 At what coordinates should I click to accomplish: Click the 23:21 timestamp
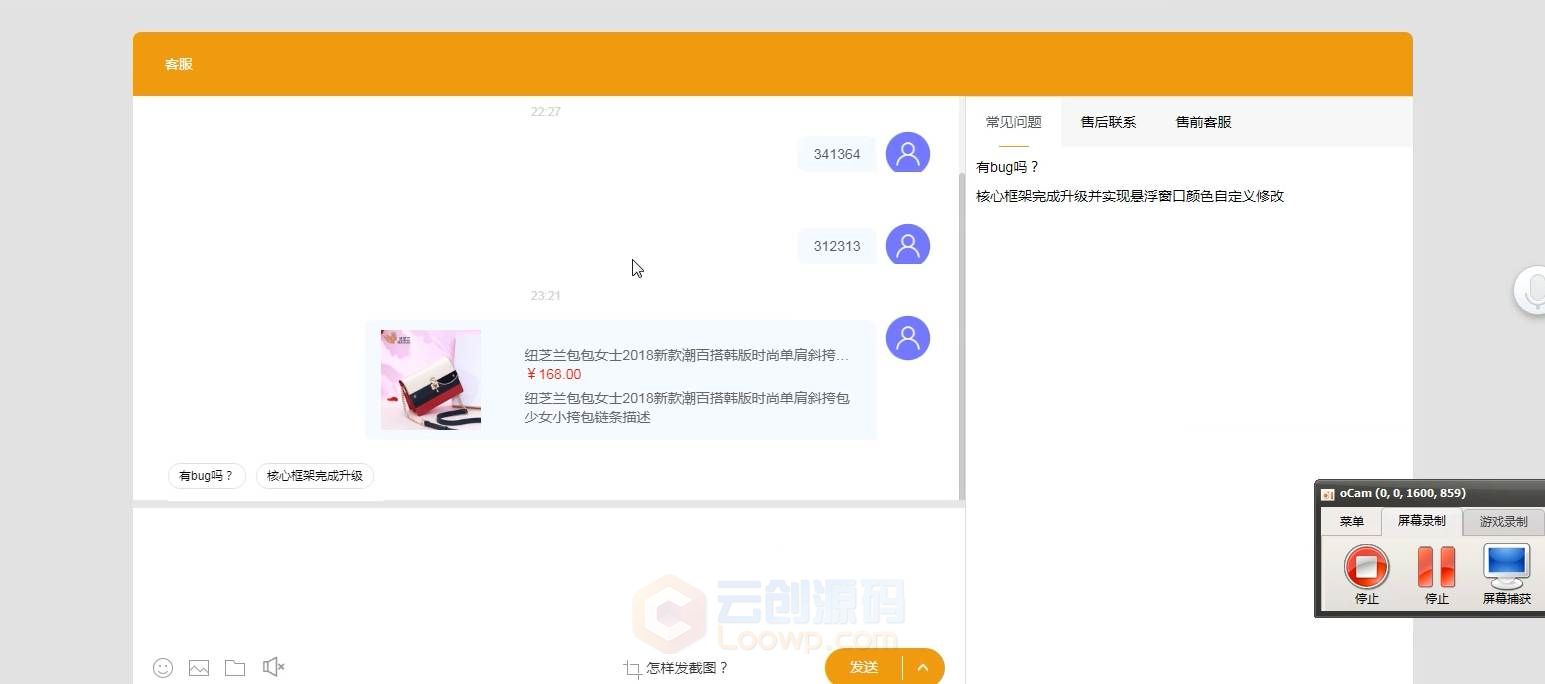[x=546, y=296]
